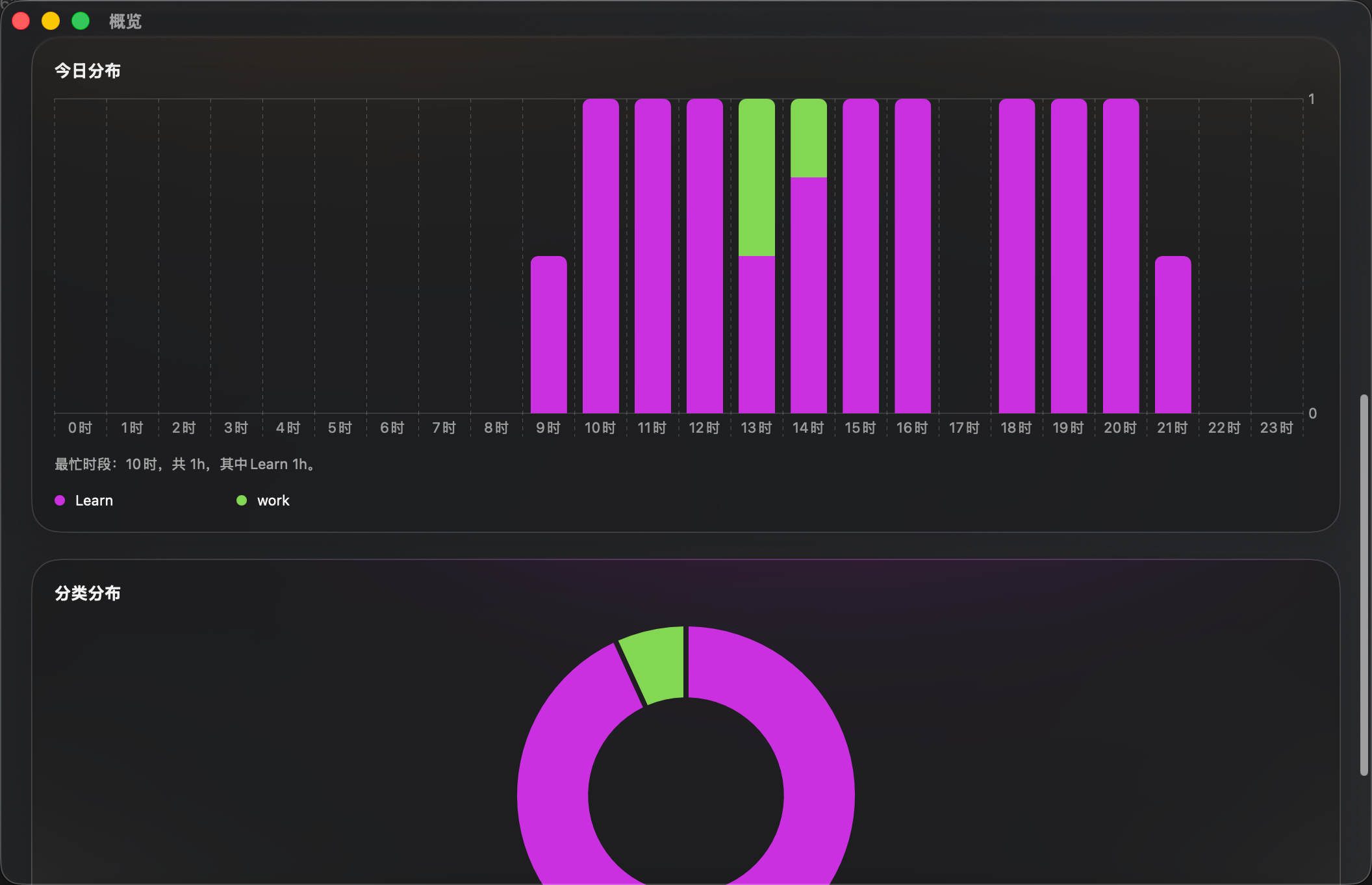Select the Learn legend label
Screen dimensions: 1372x885
(94, 500)
